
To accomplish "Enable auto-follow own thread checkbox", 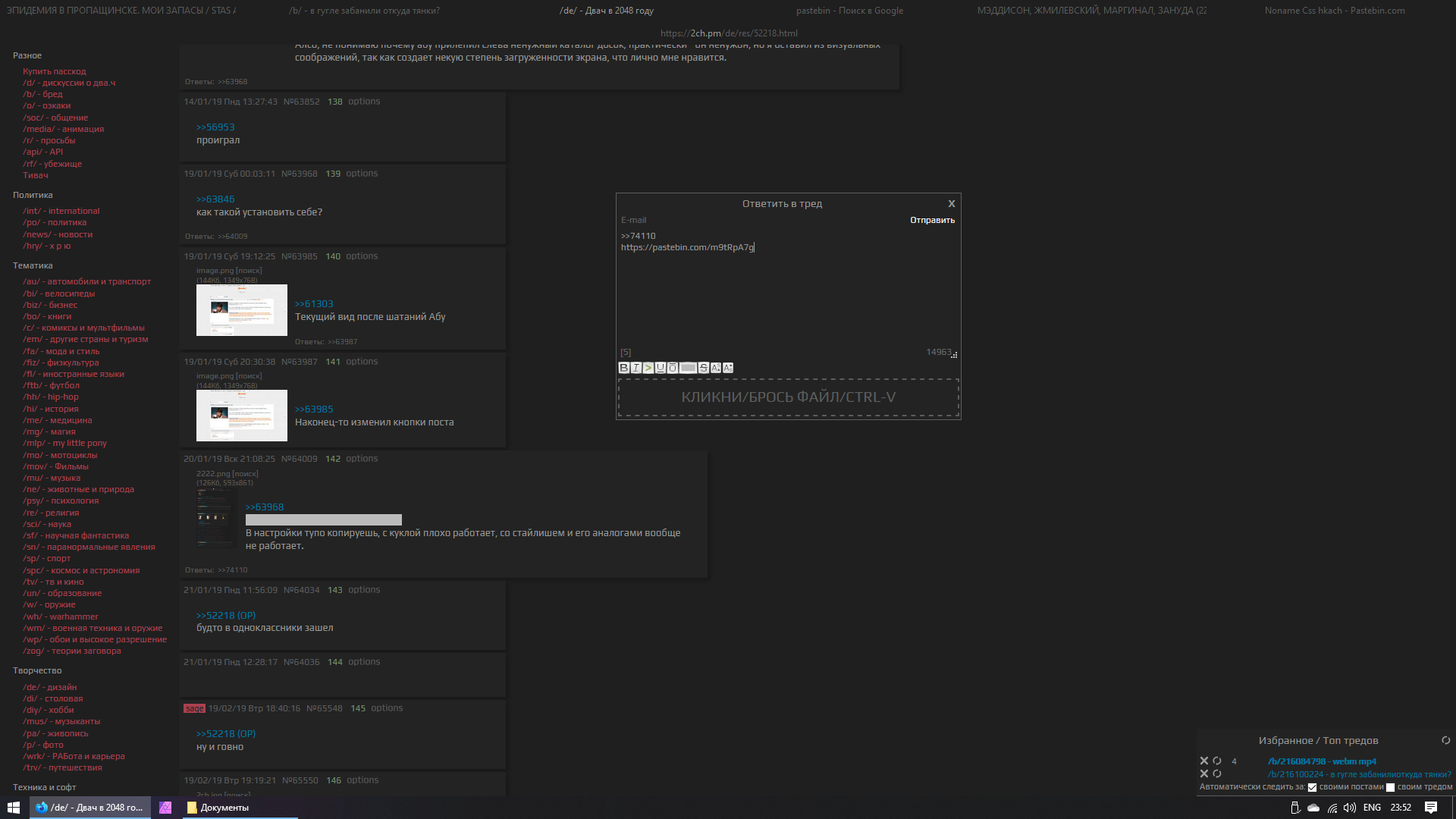I will [x=1390, y=787].
